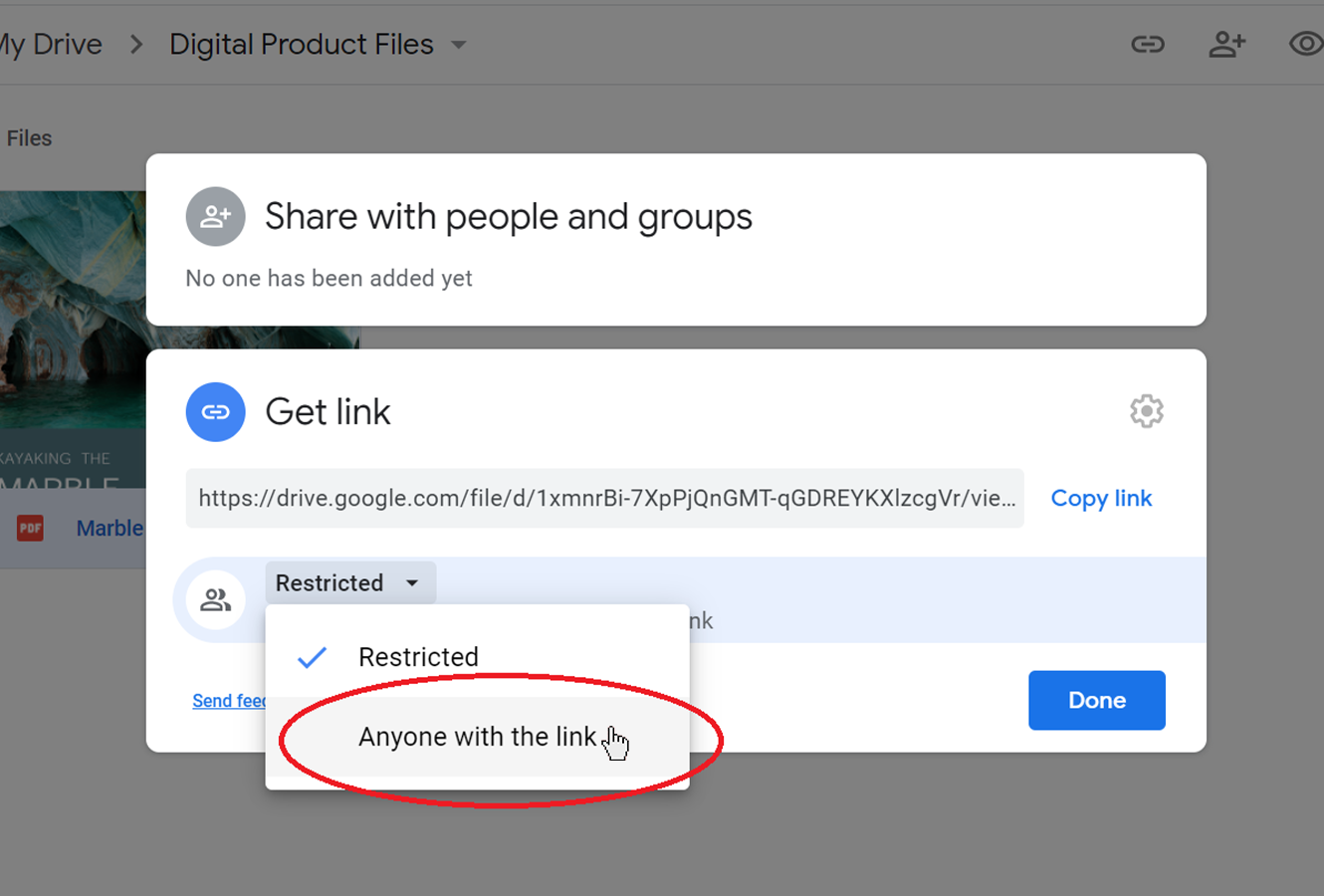Open link sharing settings via the gear icon
Screen dimensions: 1324x896
(x=1146, y=410)
